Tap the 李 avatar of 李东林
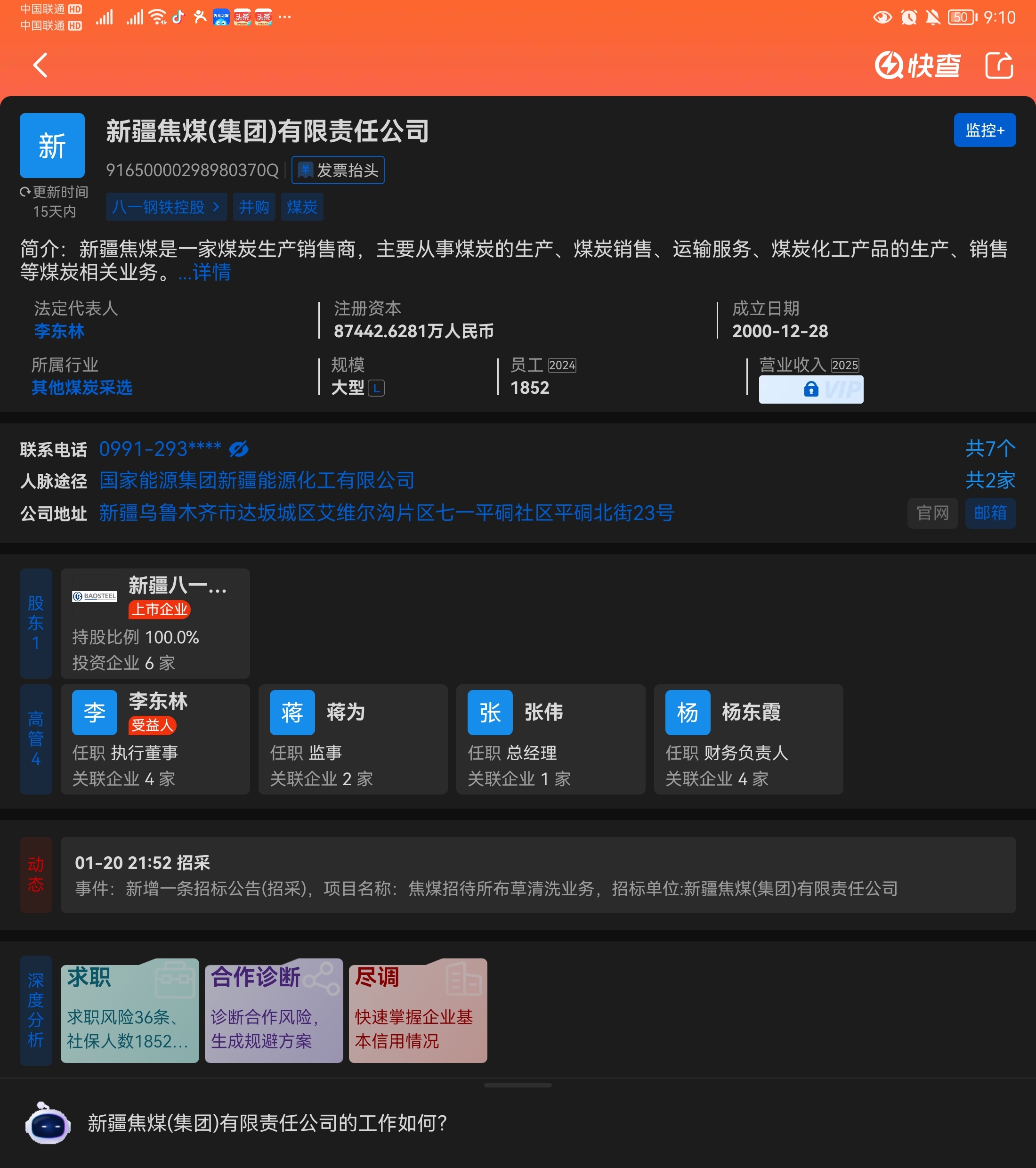The height and width of the screenshot is (1168, 1036). 94,713
